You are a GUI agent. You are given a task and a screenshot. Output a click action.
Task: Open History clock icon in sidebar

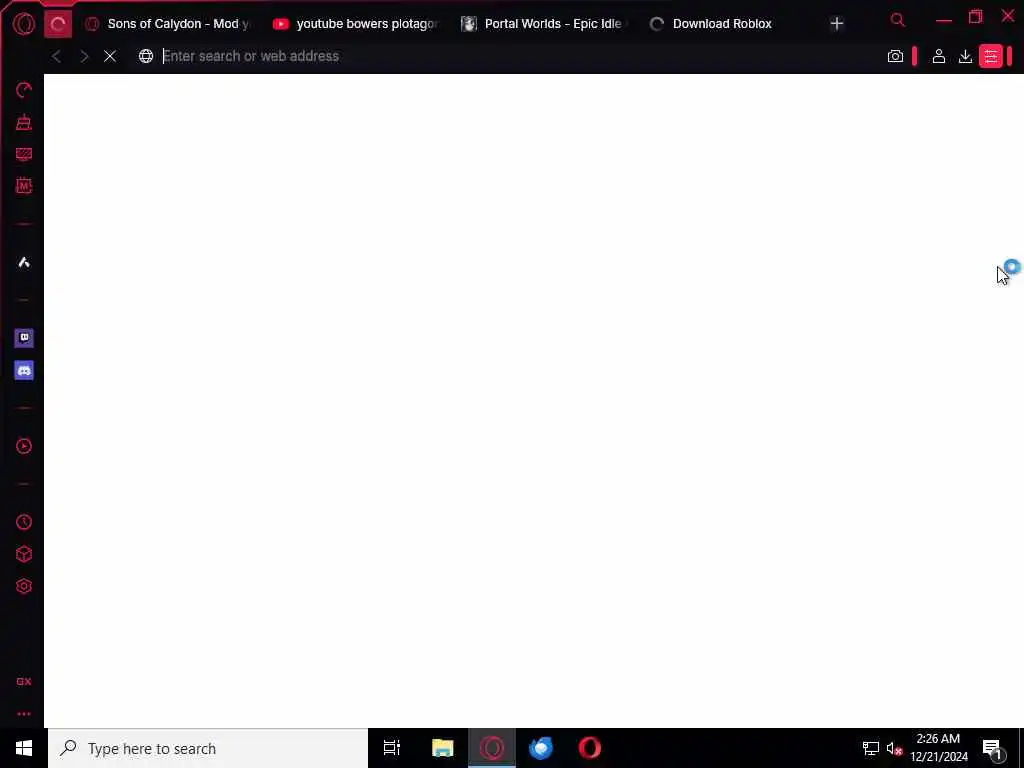click(x=24, y=522)
